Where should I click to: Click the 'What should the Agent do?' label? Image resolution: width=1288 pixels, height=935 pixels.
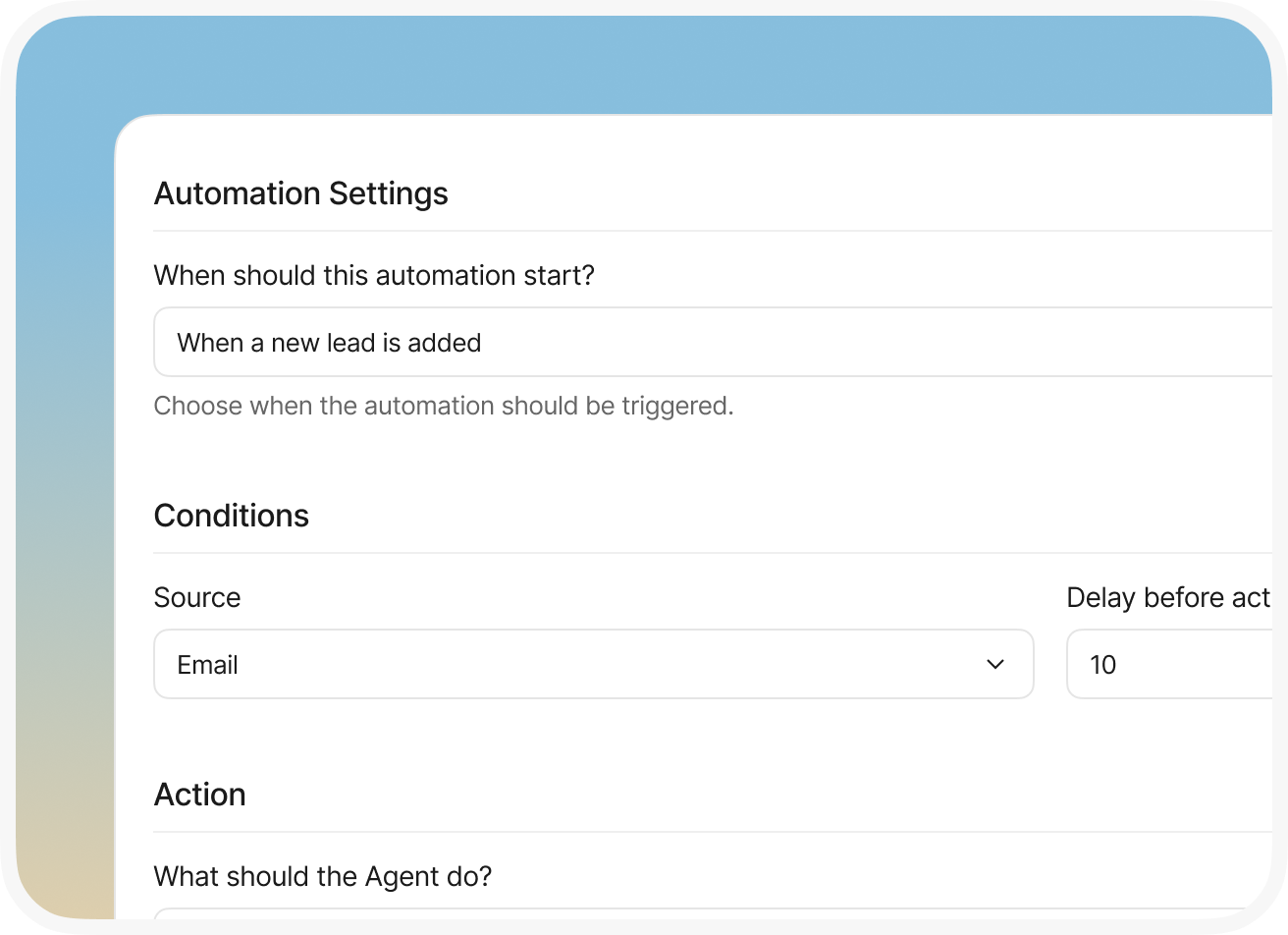pyautogui.click(x=323, y=876)
